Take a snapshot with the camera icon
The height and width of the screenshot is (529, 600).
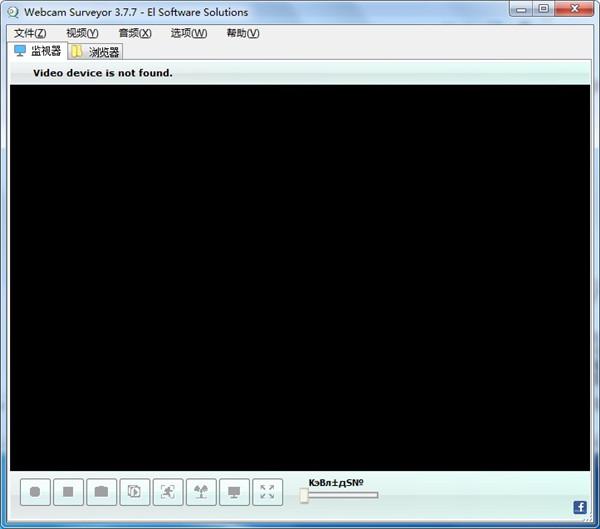[x=101, y=492]
